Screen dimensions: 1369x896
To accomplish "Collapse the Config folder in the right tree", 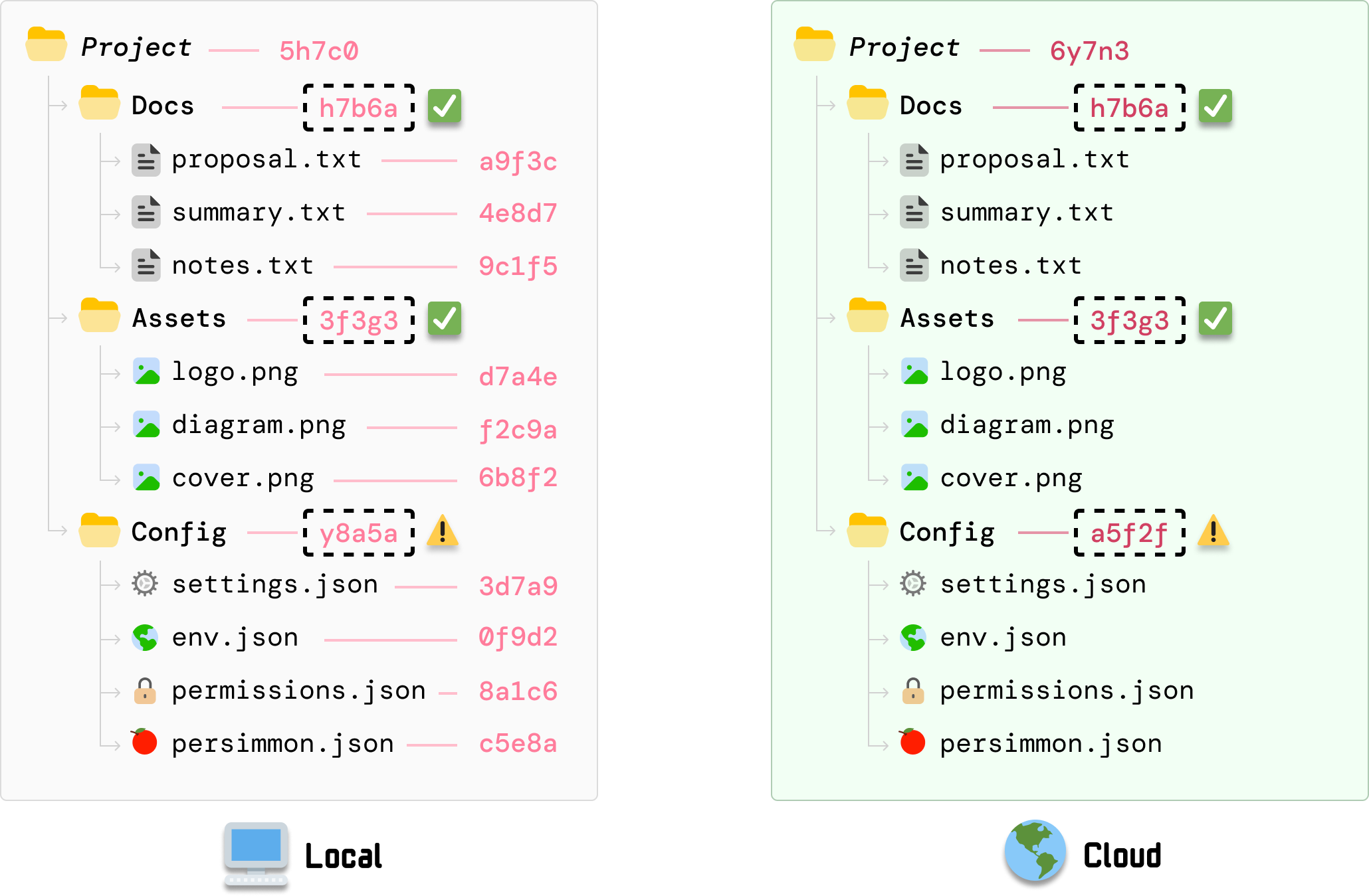I will 867,531.
